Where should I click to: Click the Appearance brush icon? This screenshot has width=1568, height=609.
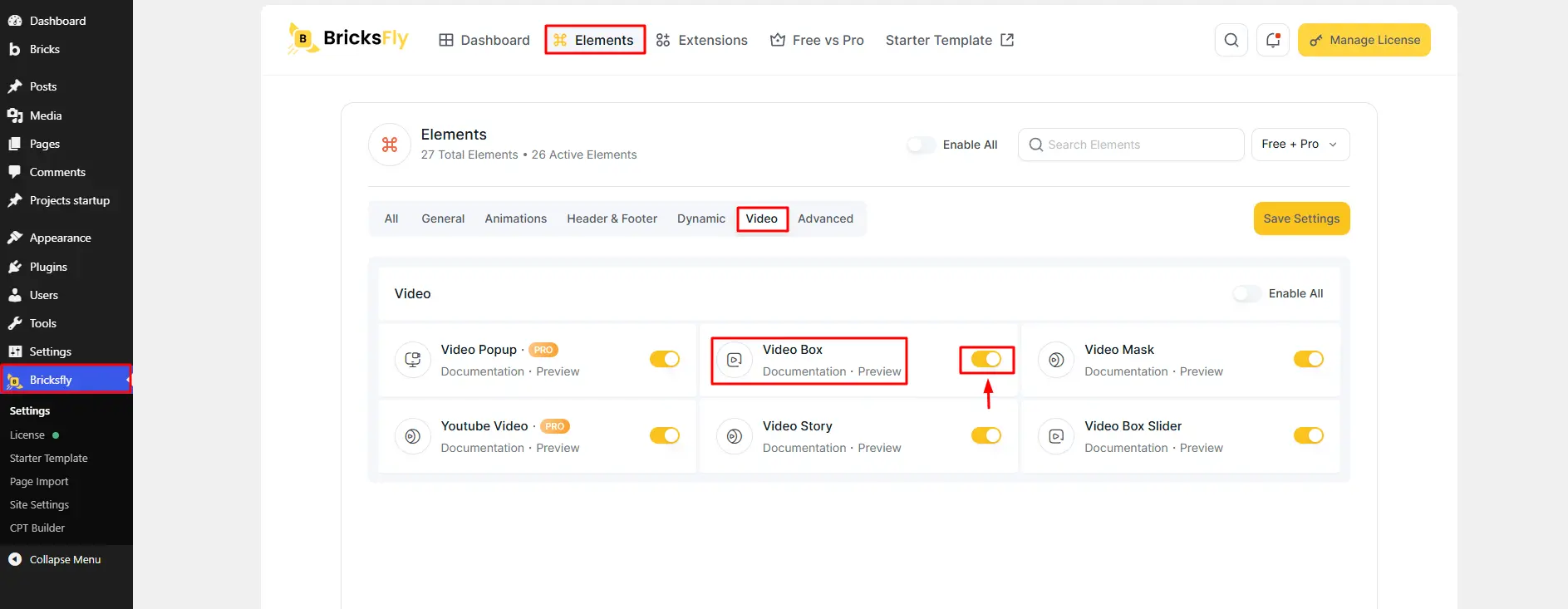[15, 238]
